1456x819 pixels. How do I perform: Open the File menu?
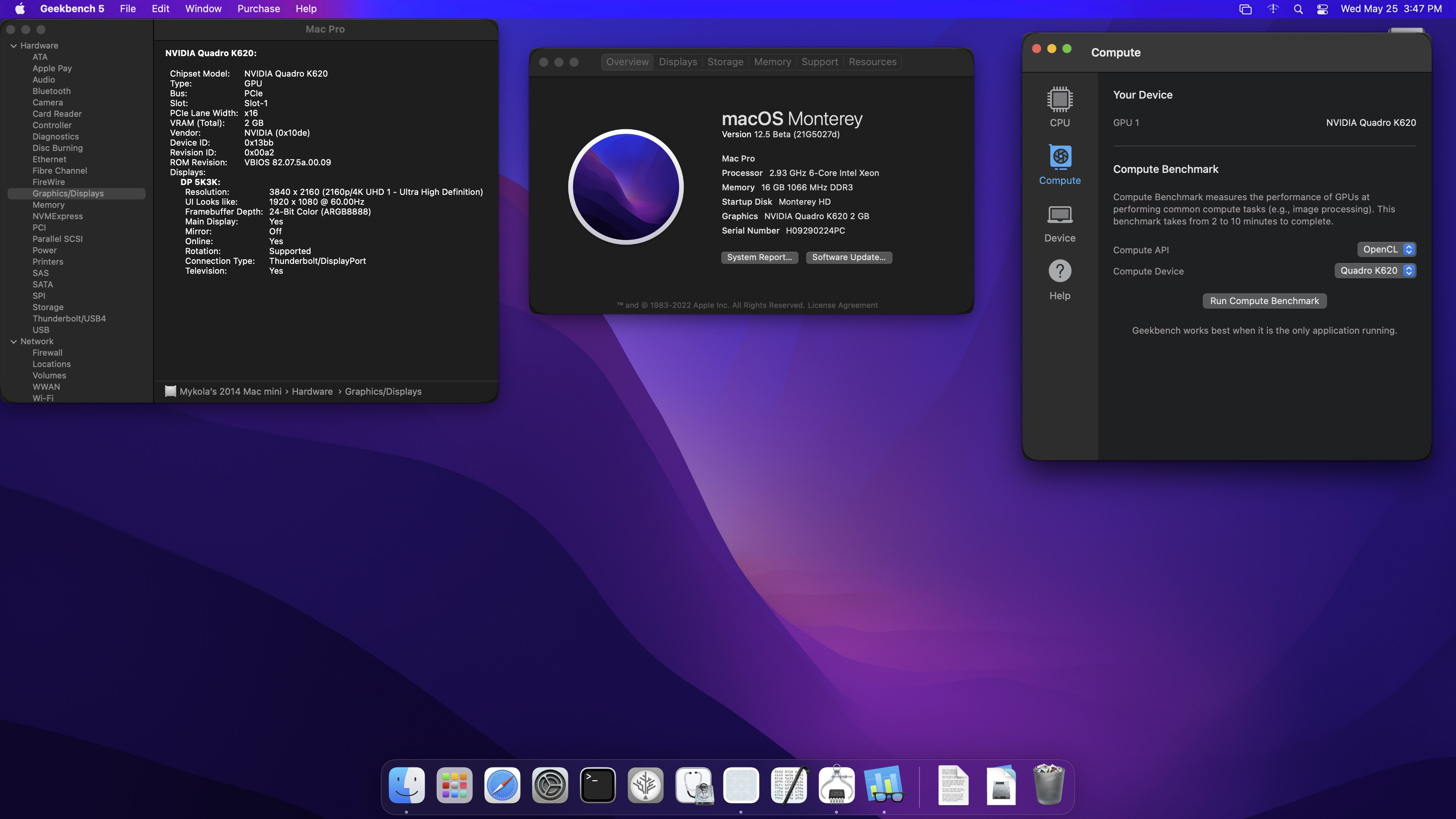tap(128, 8)
